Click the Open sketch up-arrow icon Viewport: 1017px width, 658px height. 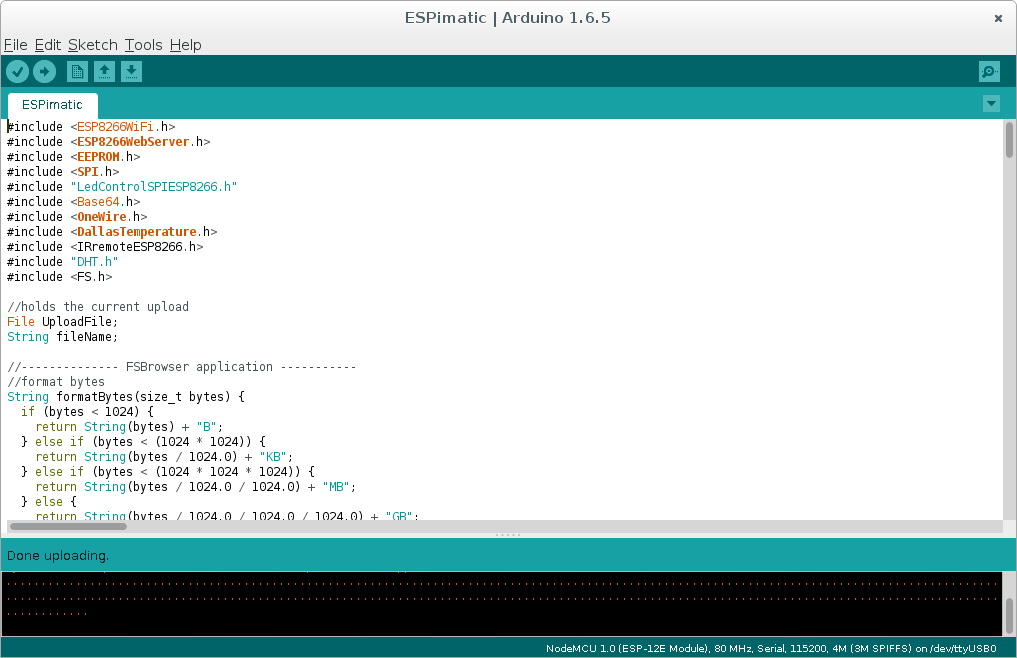tap(104, 71)
